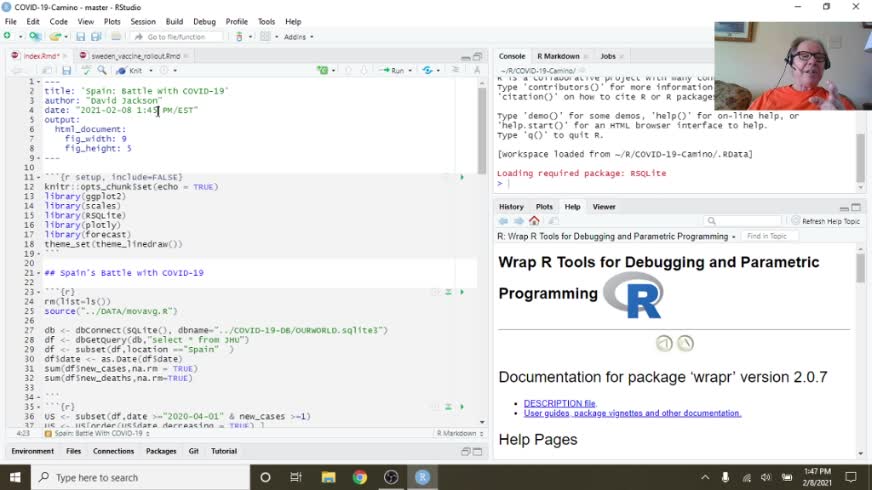Collapse the setup chunk fold at line 11
The height and width of the screenshot is (490, 872).
(x=38, y=177)
